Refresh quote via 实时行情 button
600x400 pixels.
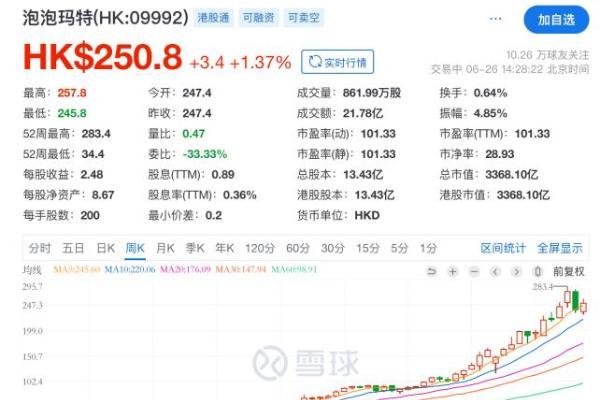pos(338,62)
